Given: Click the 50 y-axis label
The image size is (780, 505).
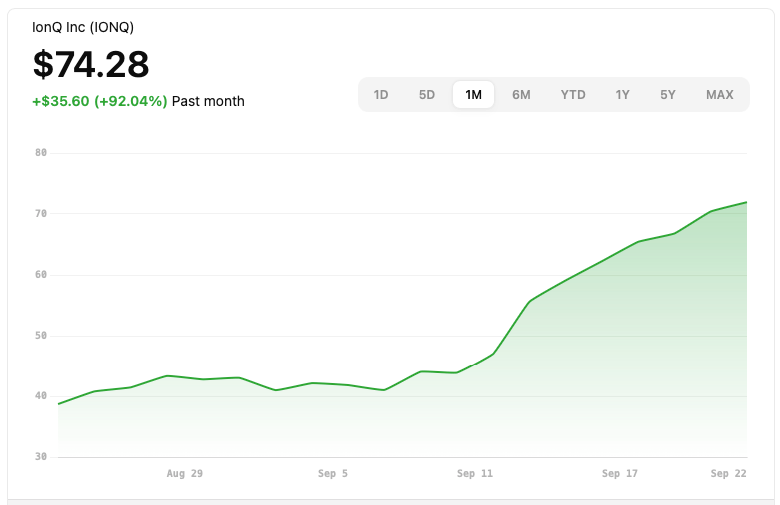Looking at the screenshot, I should coord(41,335).
